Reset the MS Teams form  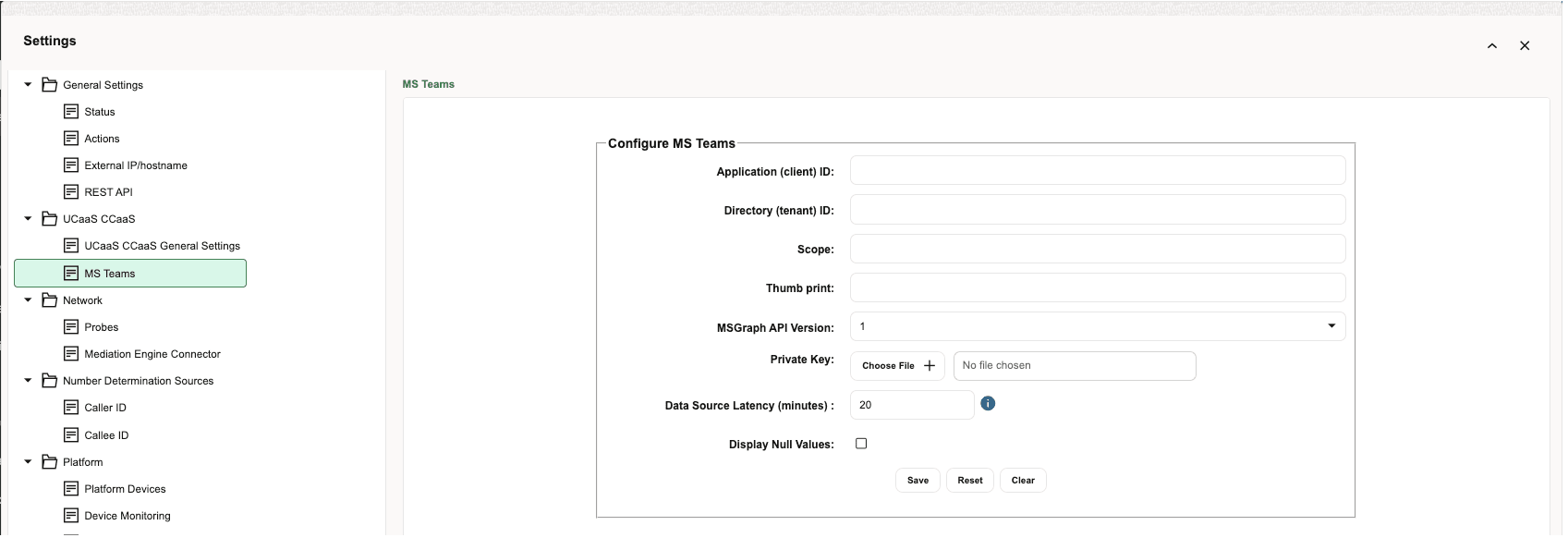point(970,480)
